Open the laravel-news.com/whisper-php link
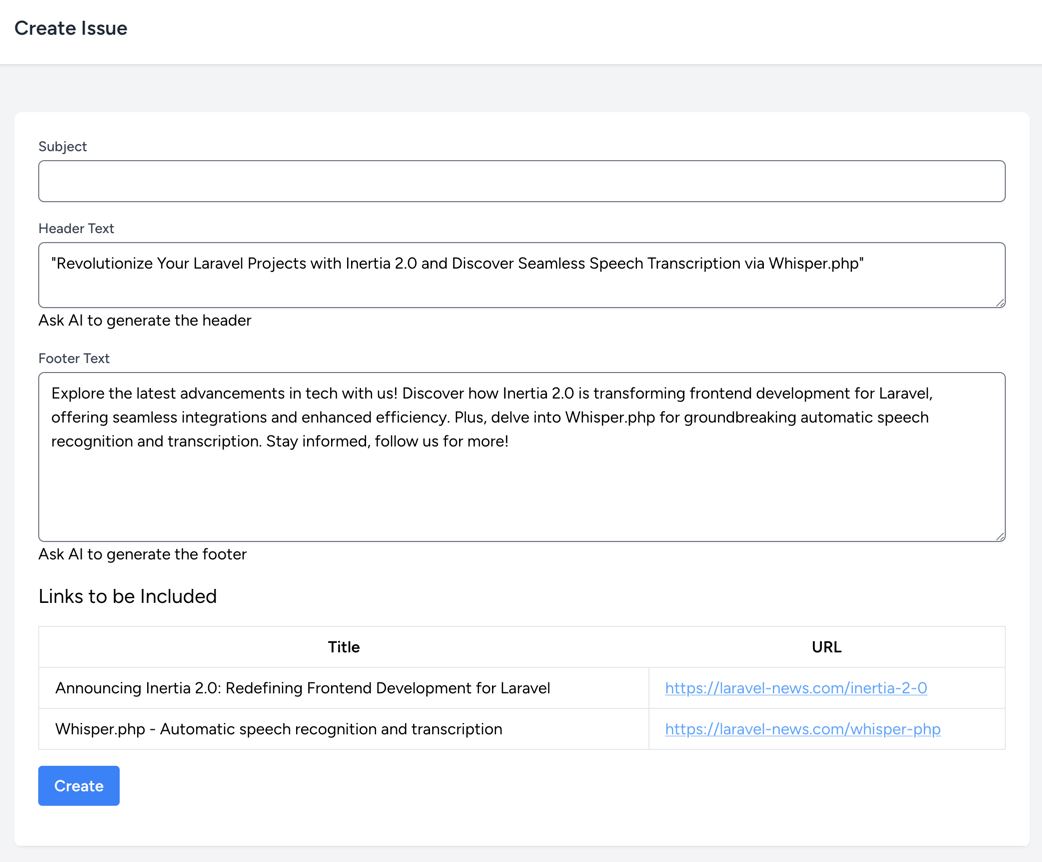The image size is (1042, 862). point(803,729)
